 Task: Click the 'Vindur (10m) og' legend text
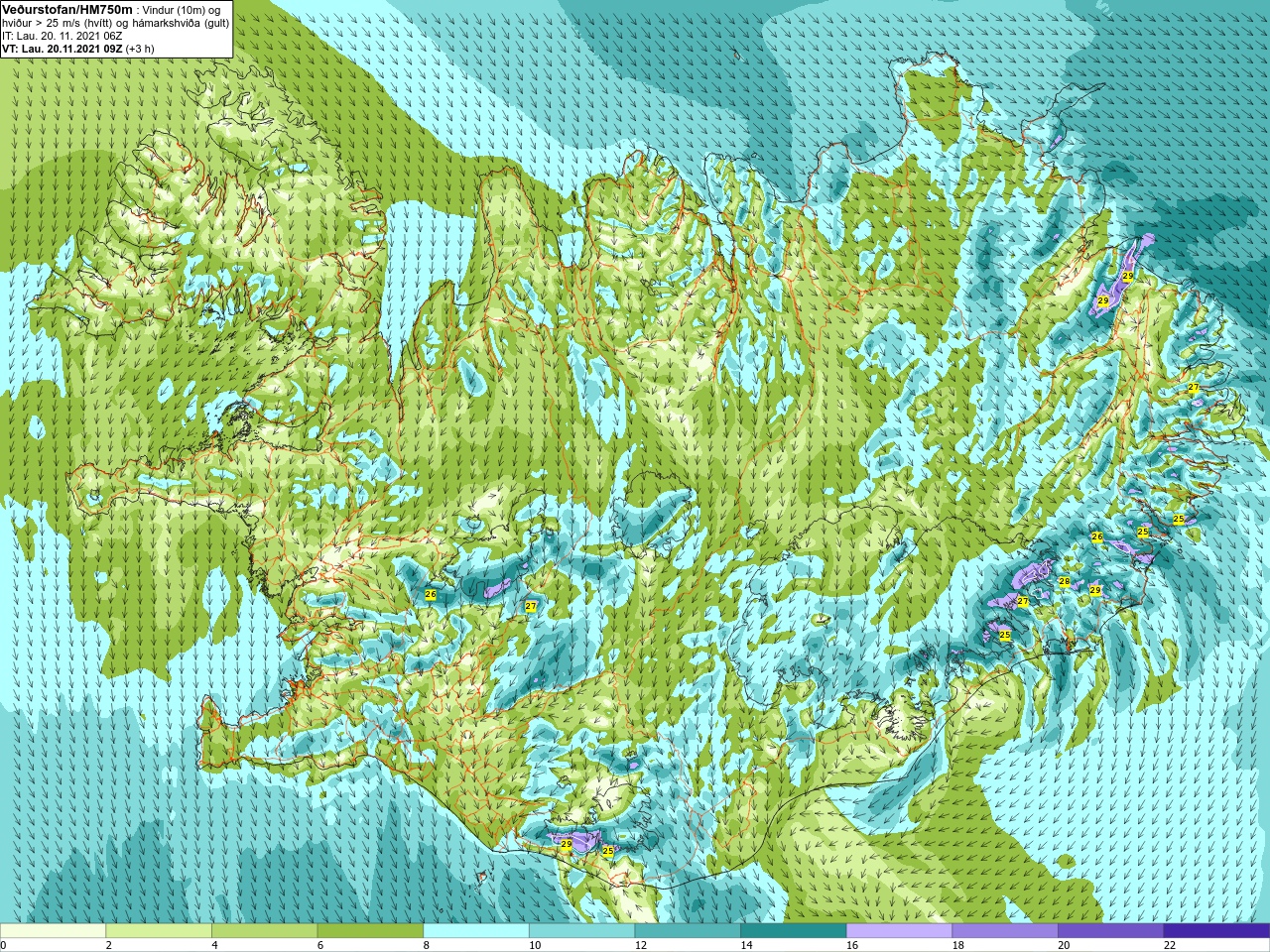(x=182, y=10)
